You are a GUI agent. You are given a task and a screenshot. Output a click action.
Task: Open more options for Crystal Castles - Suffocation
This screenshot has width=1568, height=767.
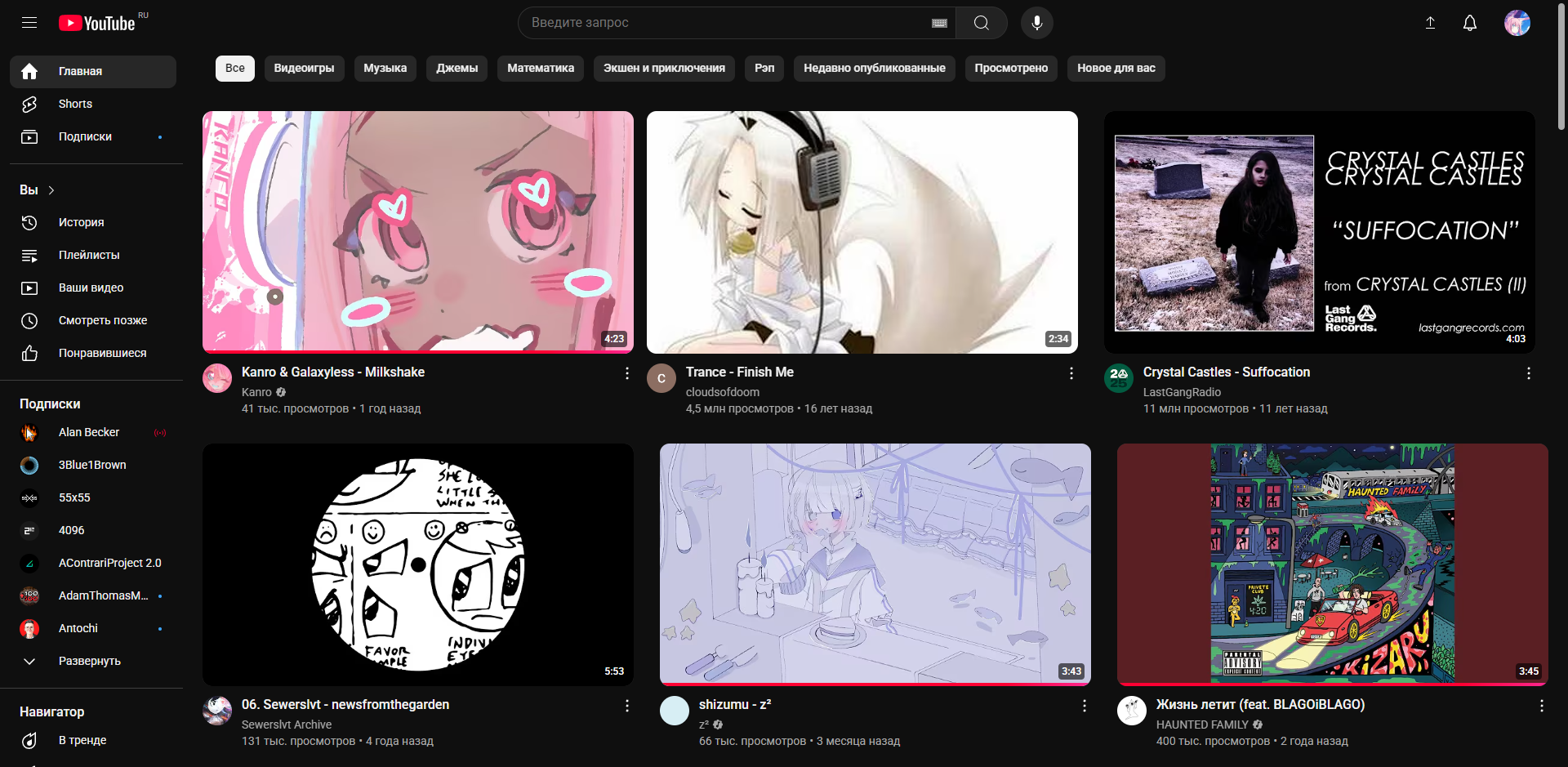[1529, 373]
